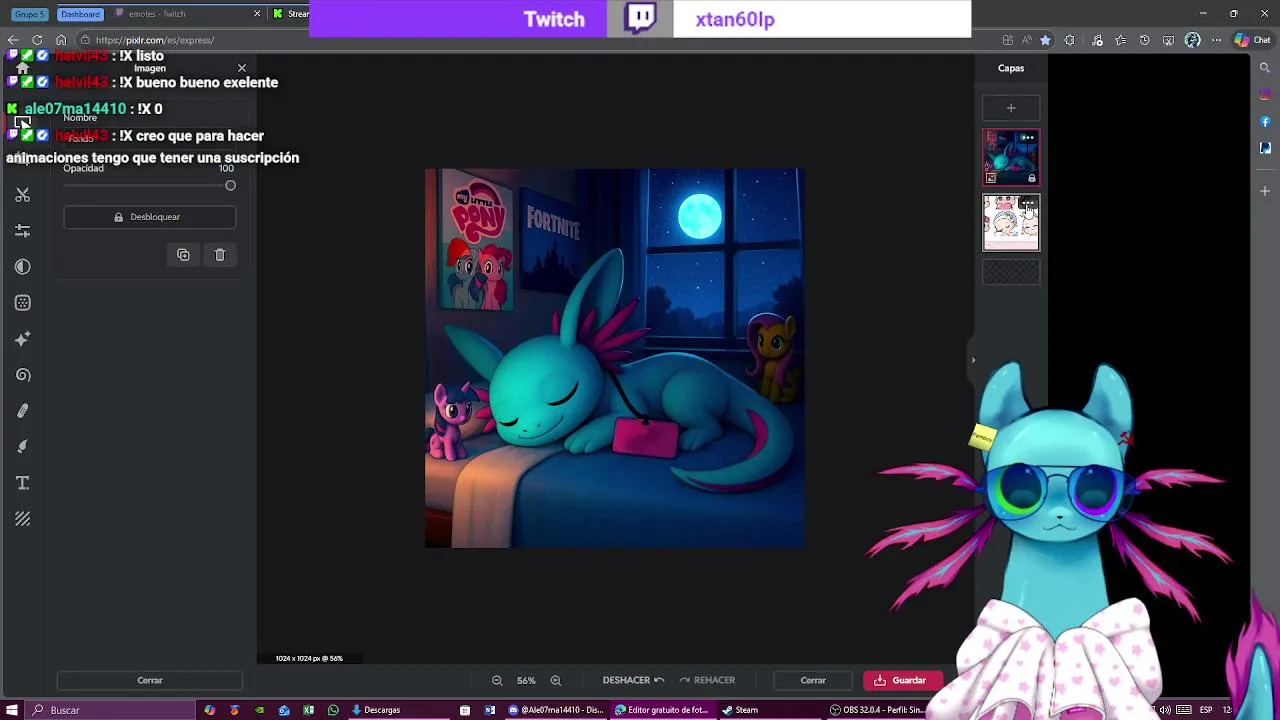Open the favorites list icon
Image resolution: width=1280 pixels, height=720 pixels.
[x=1120, y=40]
